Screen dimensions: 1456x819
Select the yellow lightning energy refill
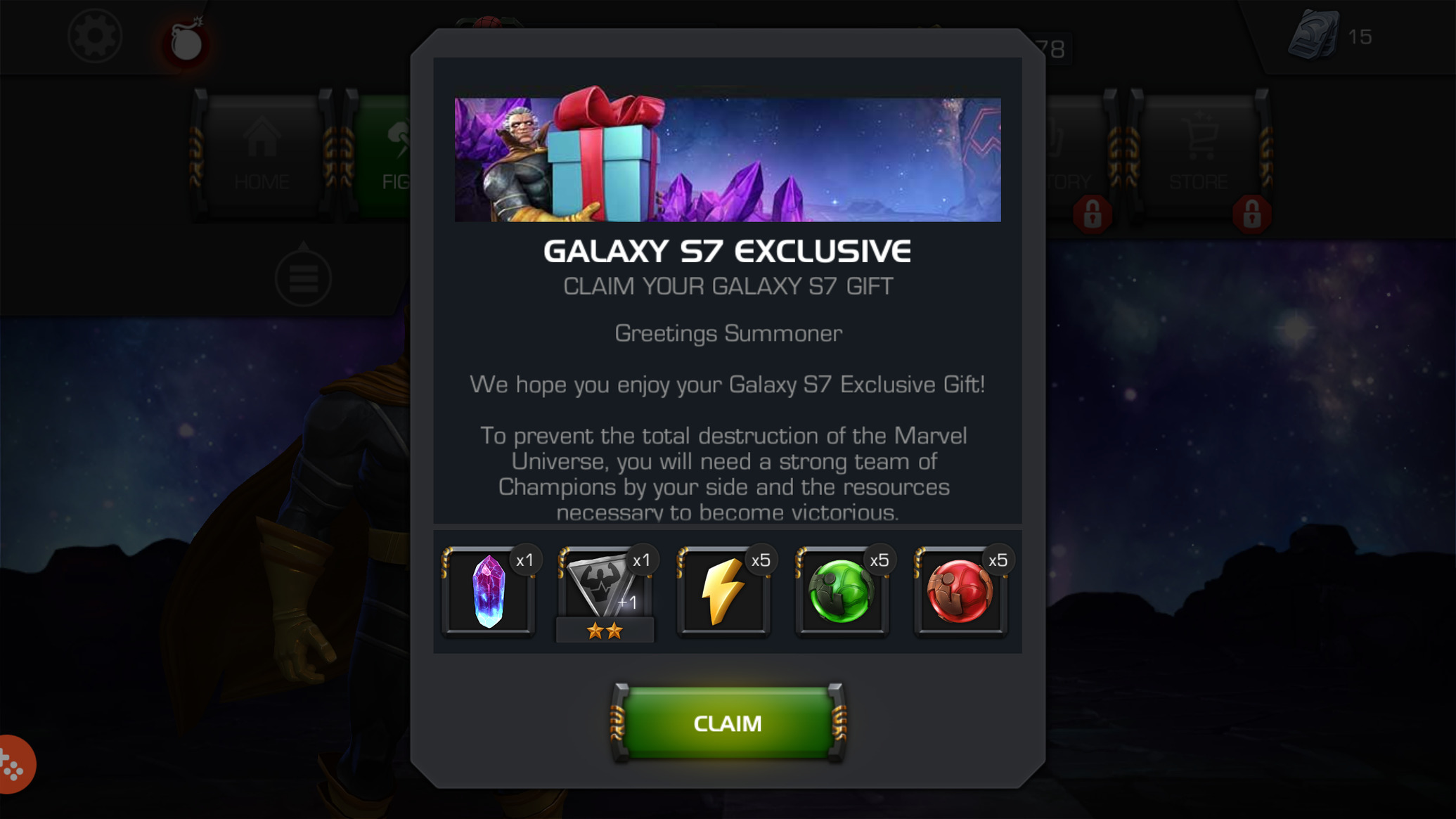click(723, 591)
